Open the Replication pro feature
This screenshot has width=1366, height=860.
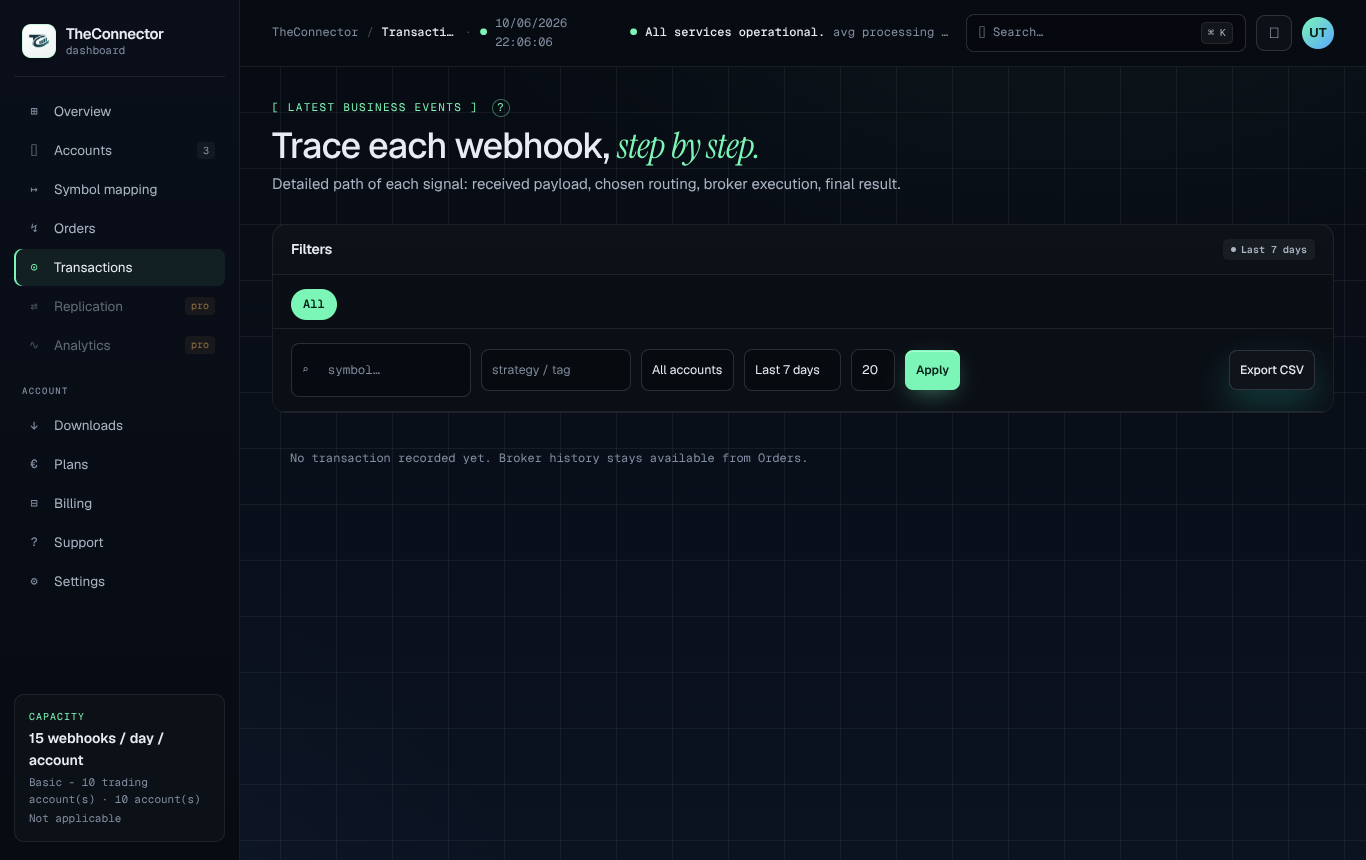click(x=119, y=306)
